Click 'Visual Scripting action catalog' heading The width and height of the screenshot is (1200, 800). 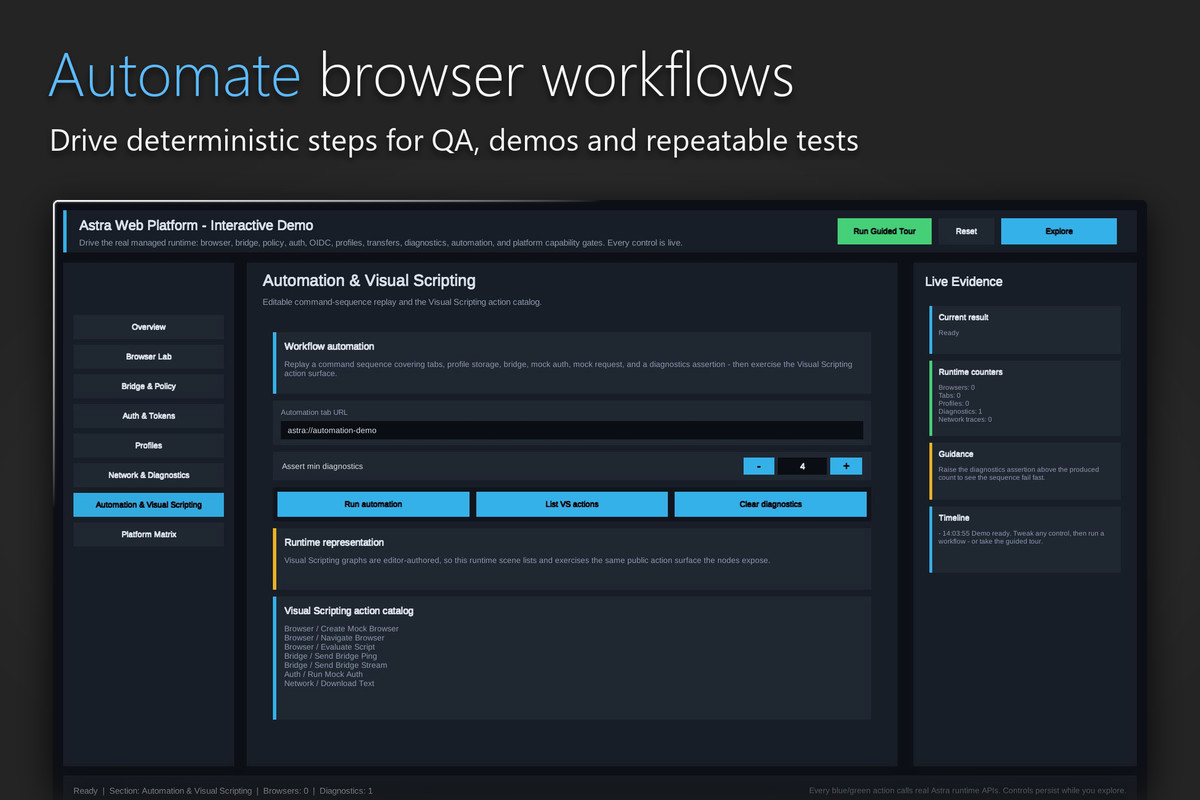349,610
